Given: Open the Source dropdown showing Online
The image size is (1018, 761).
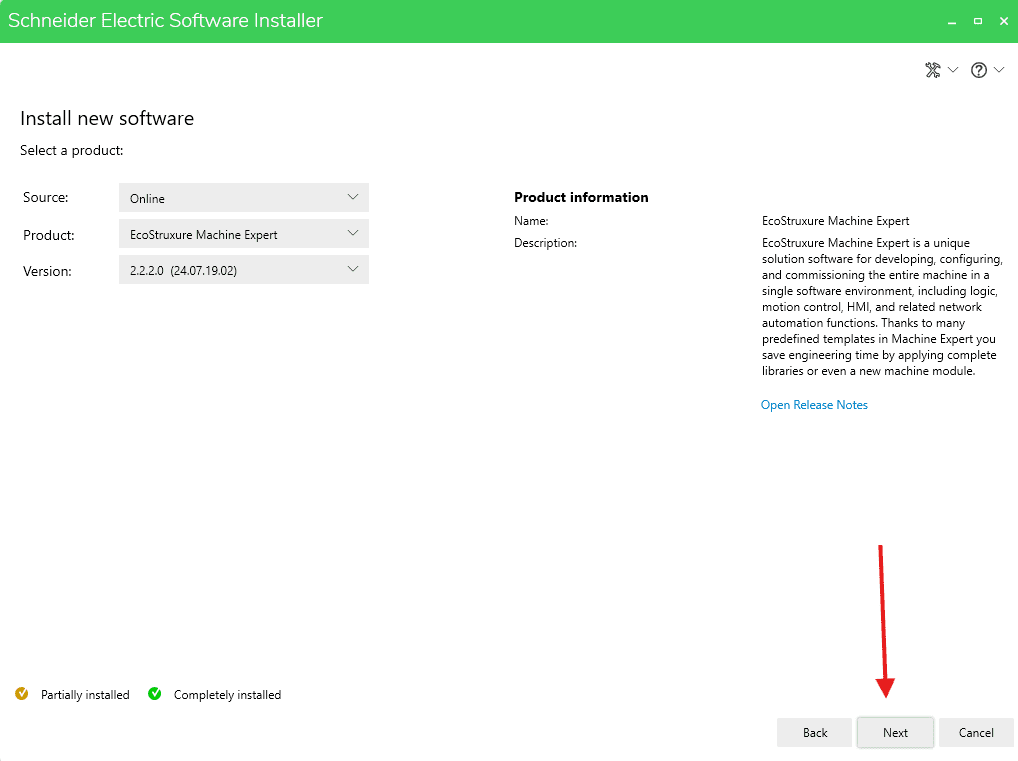Looking at the screenshot, I should (243, 197).
